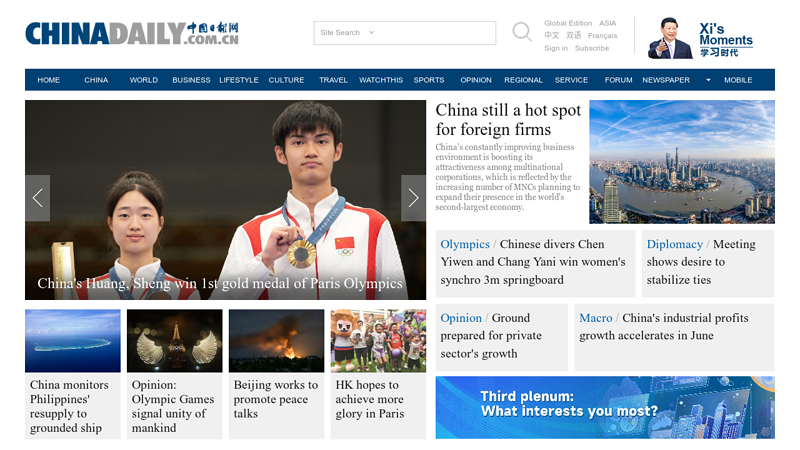Select the REGIONAL nav item

pos(523,80)
